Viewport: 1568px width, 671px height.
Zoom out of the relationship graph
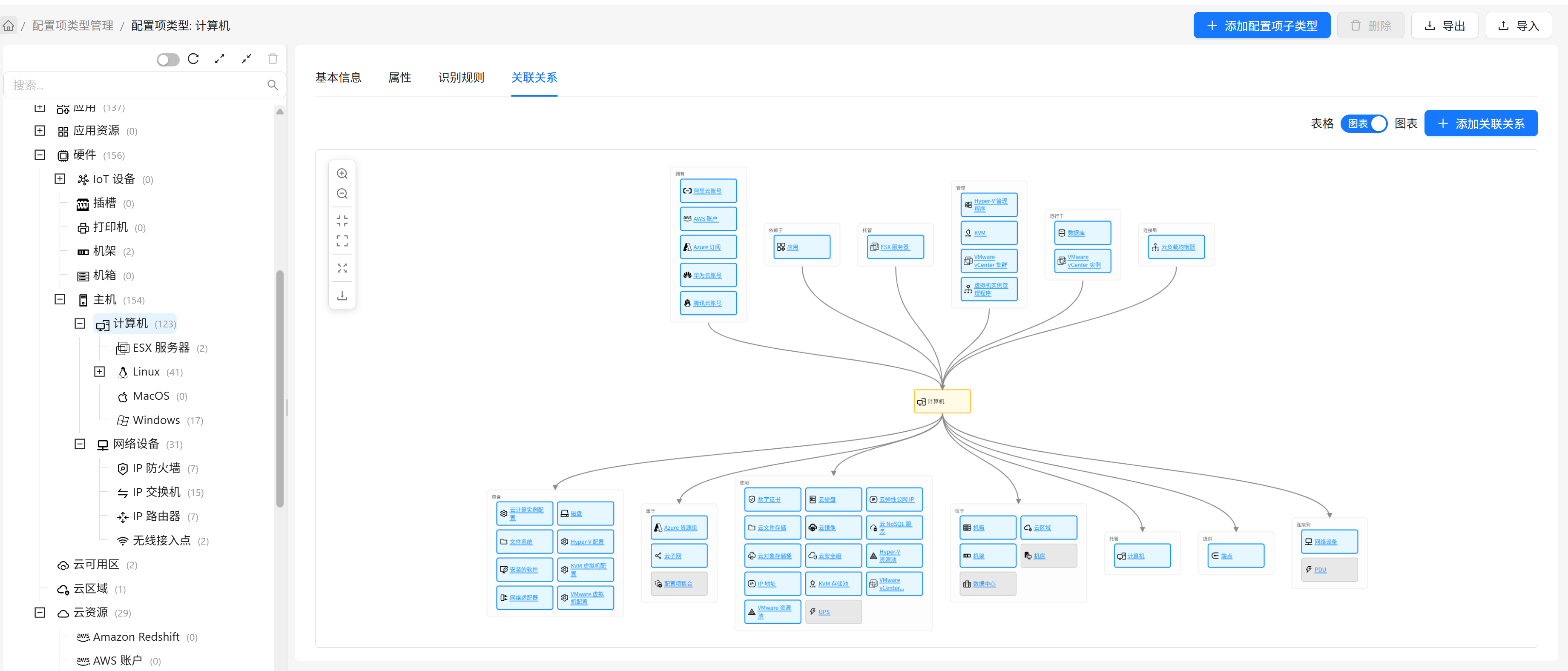(342, 194)
